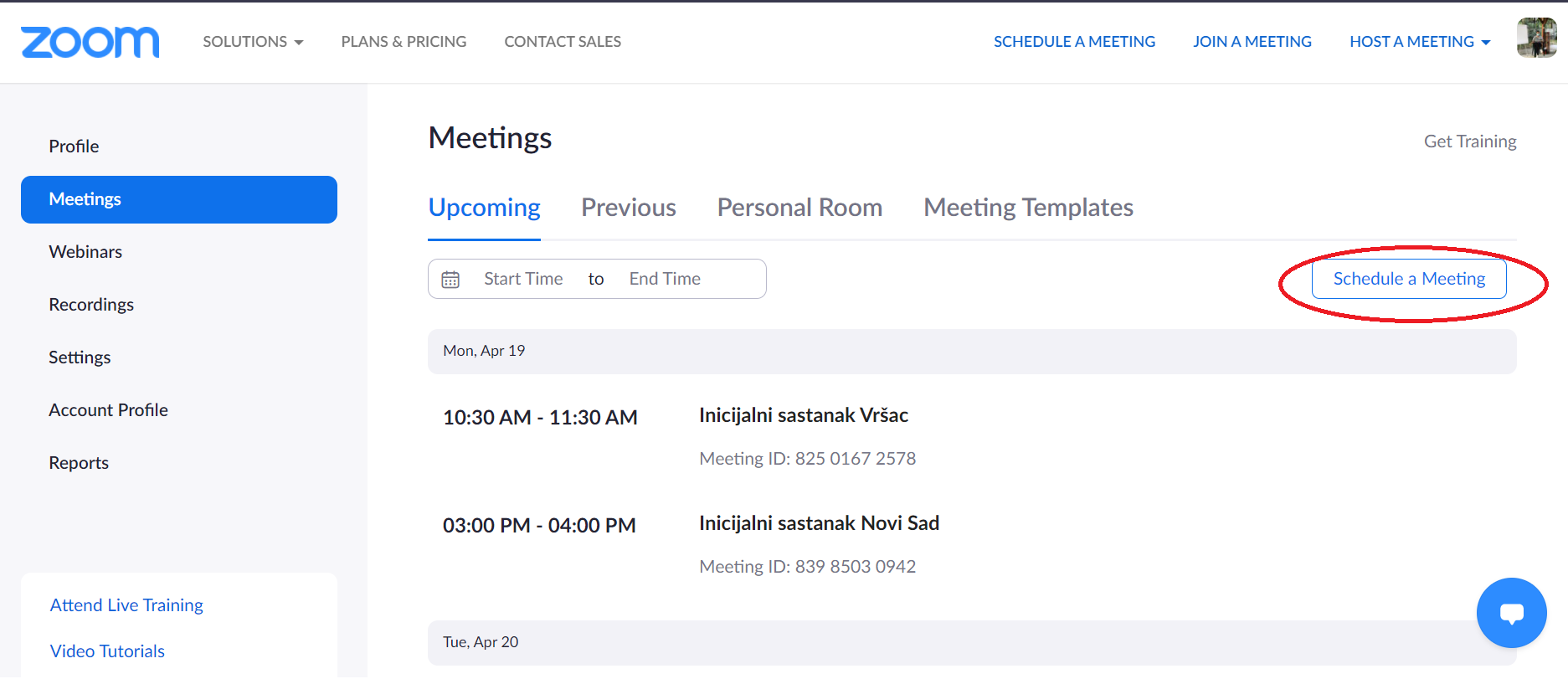
Task: Expand the Solutions dropdown
Action: pos(253,42)
